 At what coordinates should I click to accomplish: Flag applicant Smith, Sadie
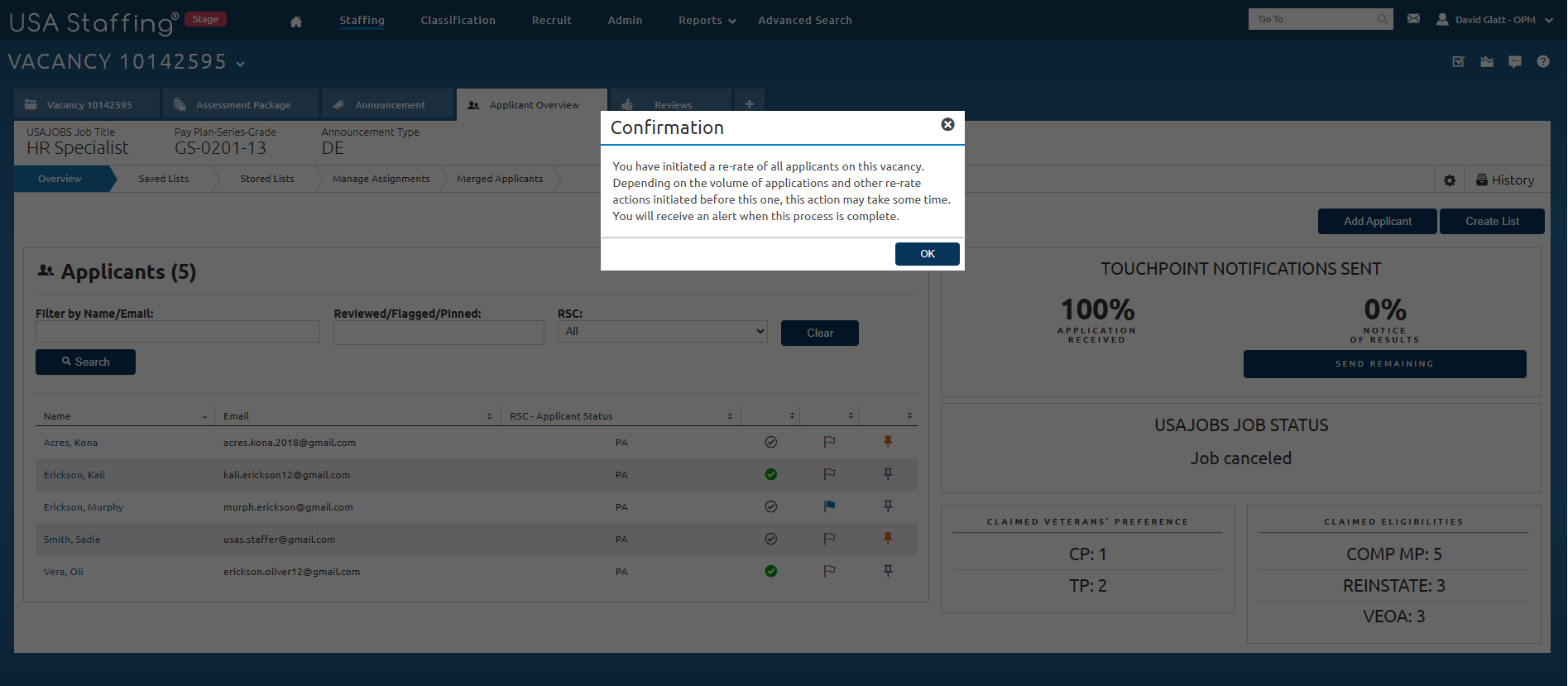pos(829,539)
